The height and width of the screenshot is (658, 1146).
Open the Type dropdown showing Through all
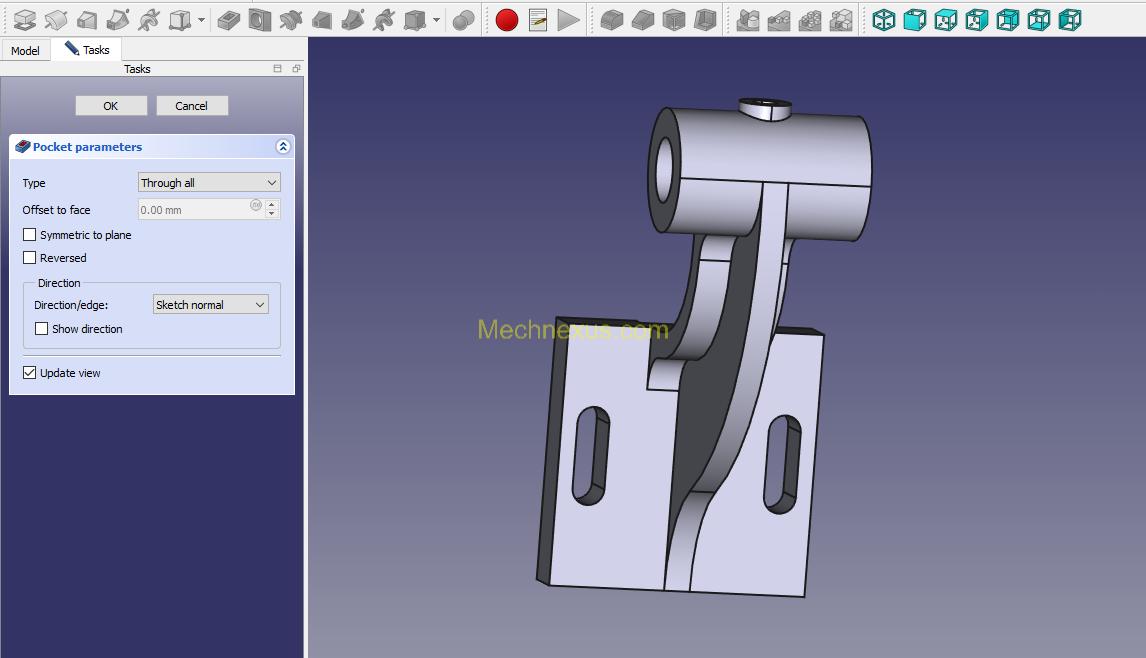coord(208,183)
